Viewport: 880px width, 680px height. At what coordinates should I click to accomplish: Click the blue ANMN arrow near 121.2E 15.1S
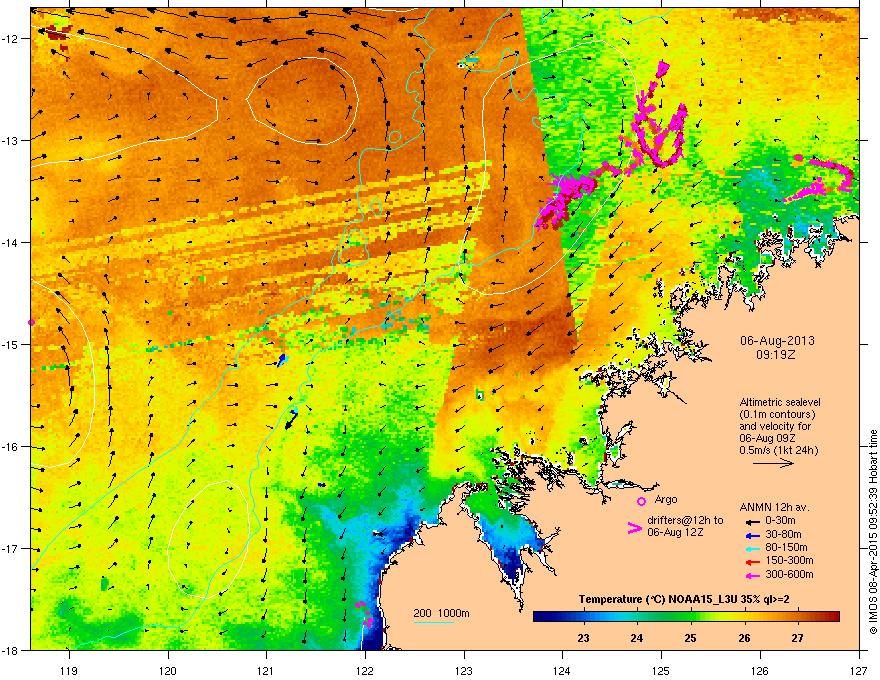click(x=282, y=360)
